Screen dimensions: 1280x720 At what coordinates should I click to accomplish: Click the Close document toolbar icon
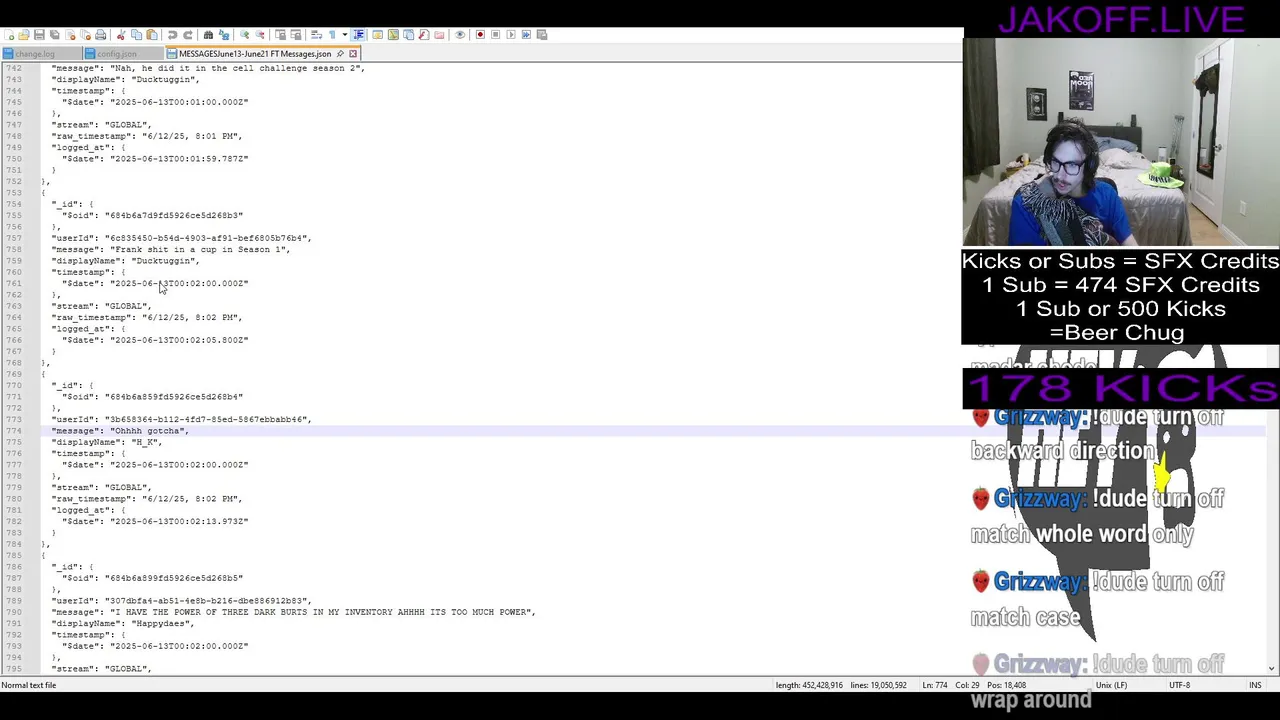click(70, 34)
